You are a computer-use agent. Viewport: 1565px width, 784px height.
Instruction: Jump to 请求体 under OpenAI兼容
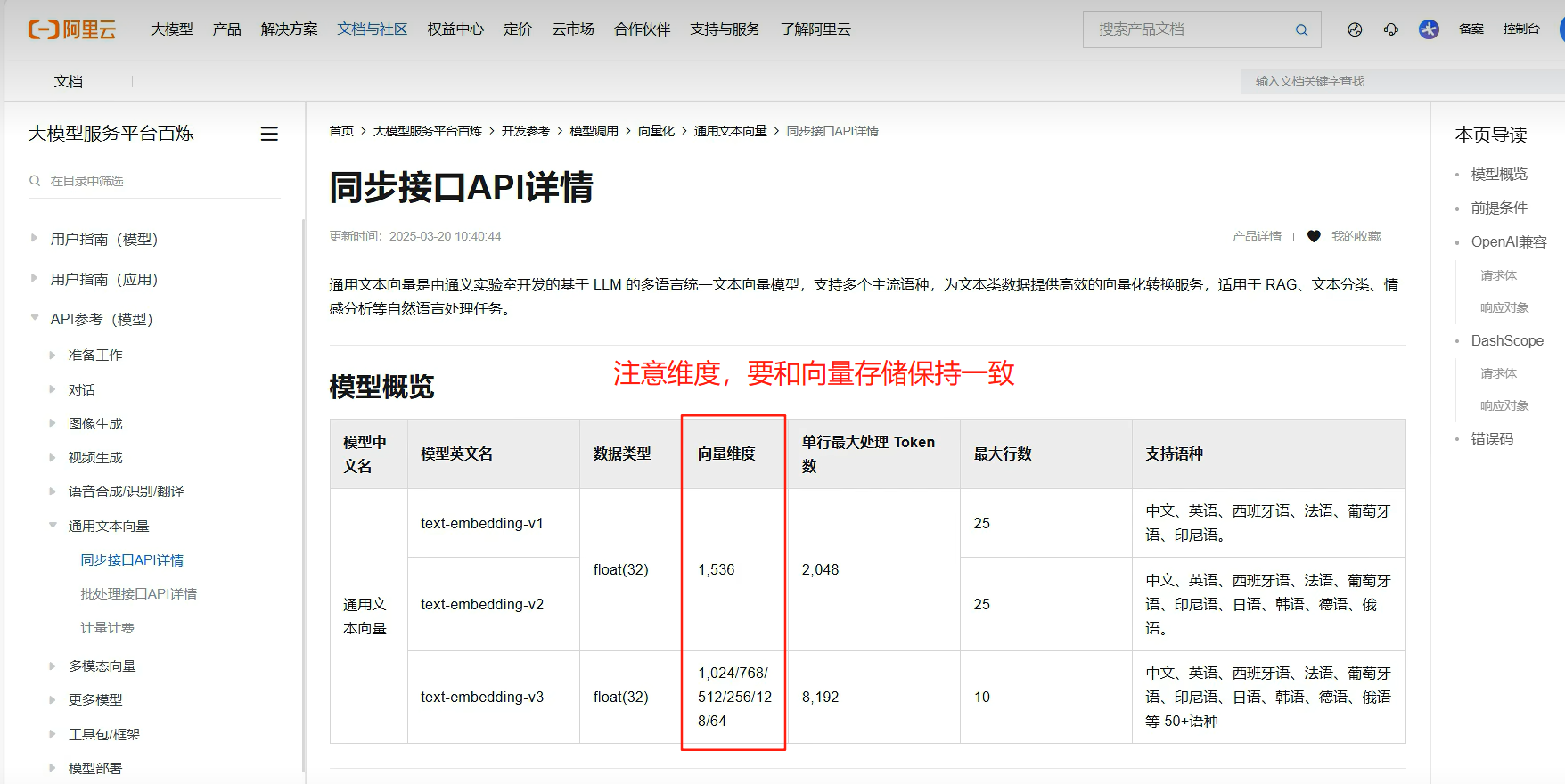[x=1498, y=275]
